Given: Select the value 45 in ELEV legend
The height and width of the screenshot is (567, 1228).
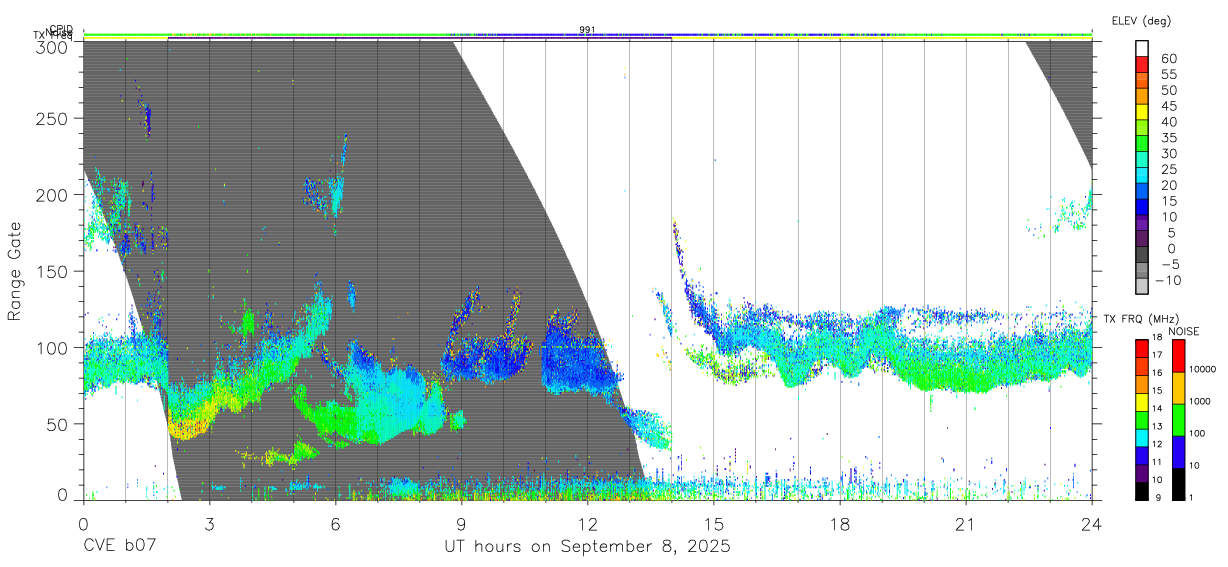Looking at the screenshot, I should (x=1168, y=106).
